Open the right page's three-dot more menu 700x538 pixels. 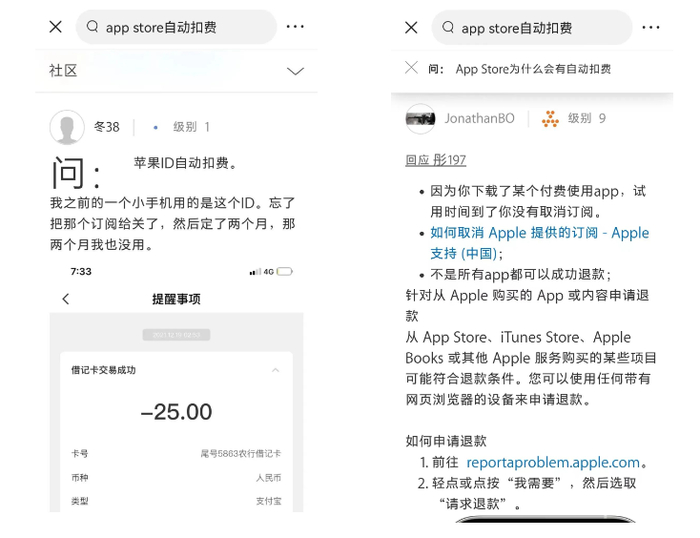pyautogui.click(x=650, y=28)
